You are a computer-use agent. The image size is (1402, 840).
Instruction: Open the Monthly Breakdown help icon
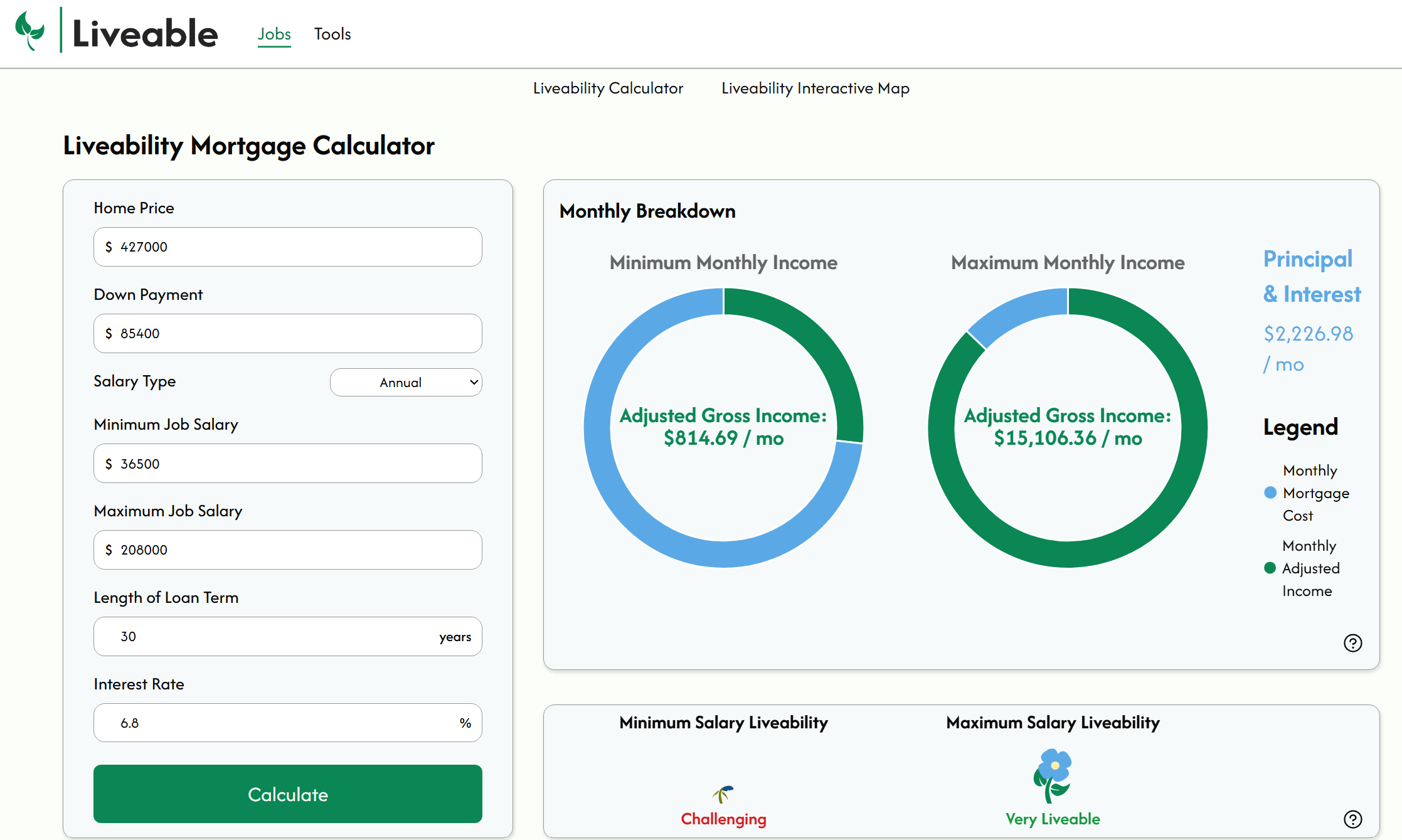point(1352,643)
